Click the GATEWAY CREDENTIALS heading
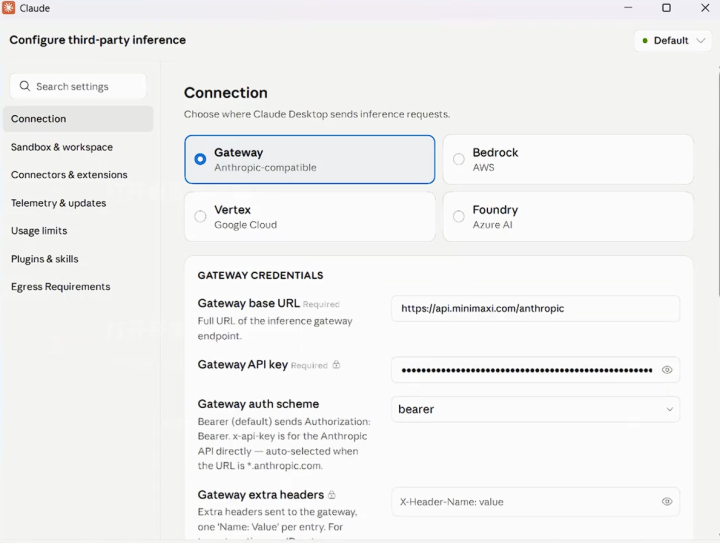This screenshot has height=543, width=720. point(260,275)
